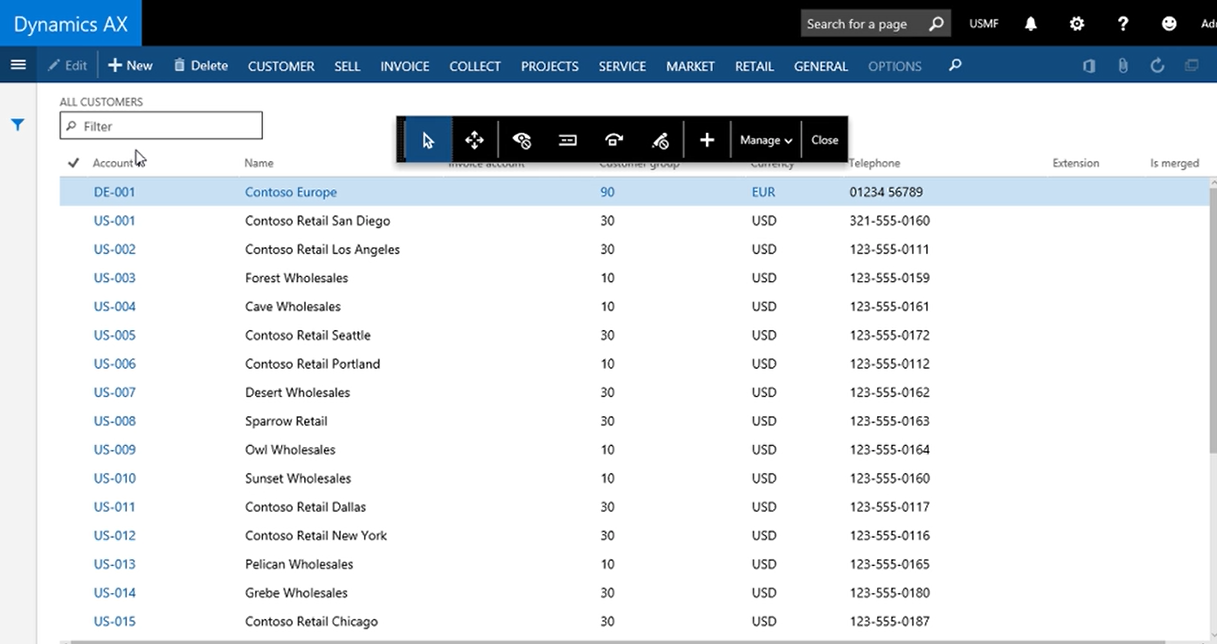Open customer account US-003 link
Viewport: 1217px width, 644px height.
tap(115, 278)
